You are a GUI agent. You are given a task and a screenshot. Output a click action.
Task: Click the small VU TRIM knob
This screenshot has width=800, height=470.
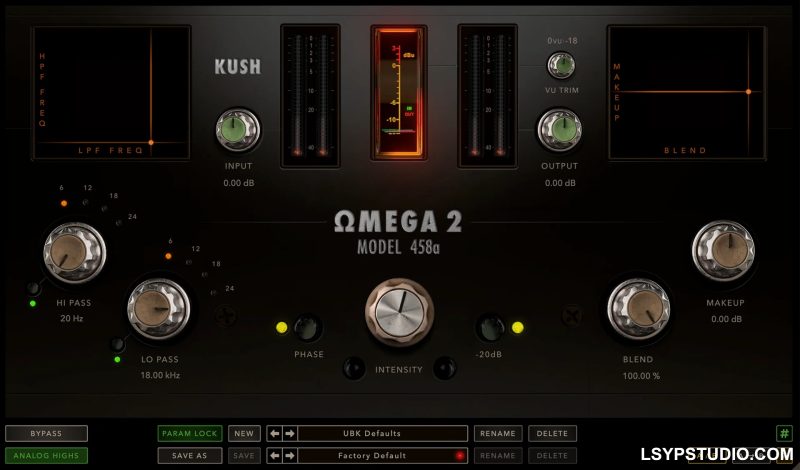point(561,65)
